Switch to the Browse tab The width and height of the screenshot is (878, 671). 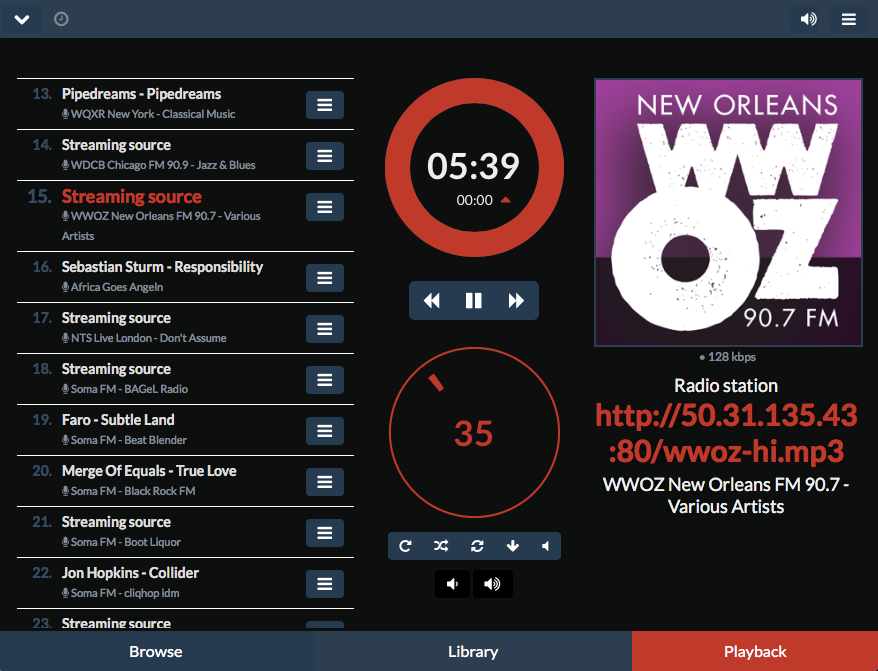point(156,651)
